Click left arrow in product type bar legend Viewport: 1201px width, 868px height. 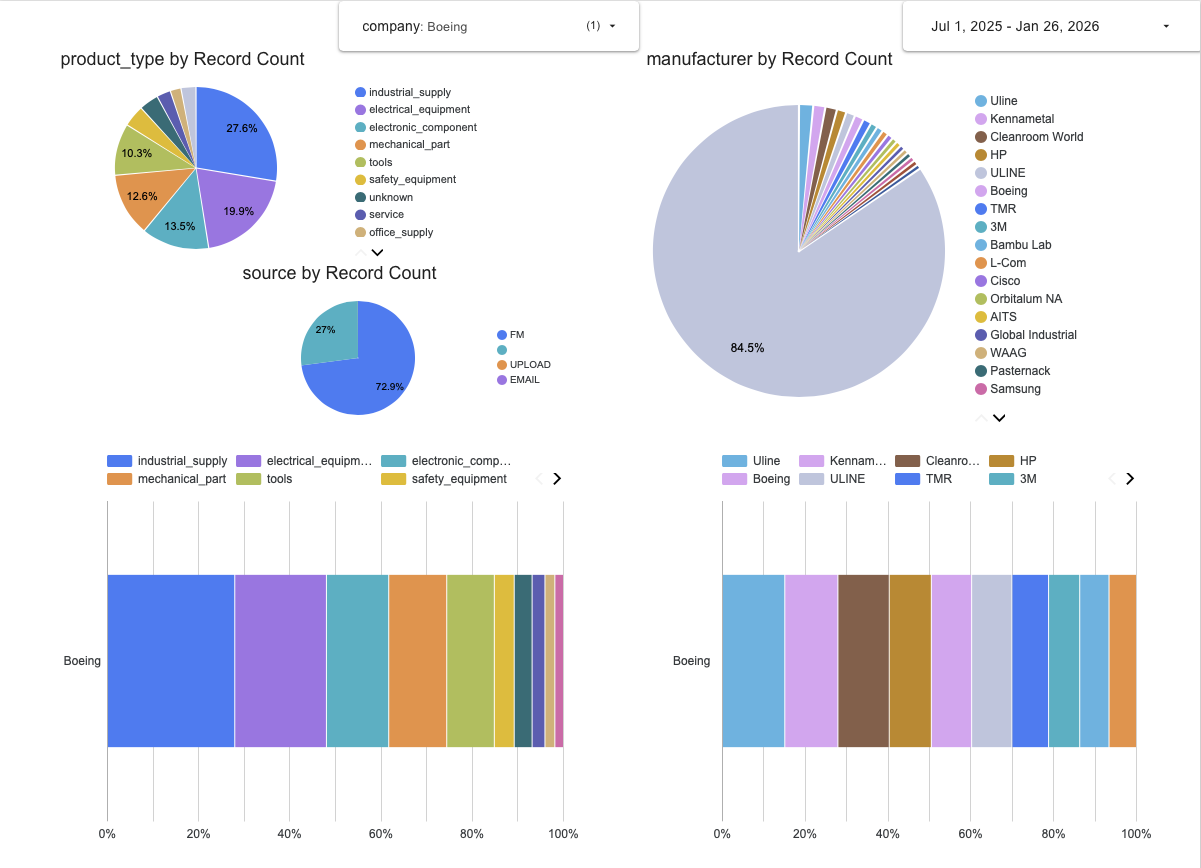pyautogui.click(x=539, y=479)
